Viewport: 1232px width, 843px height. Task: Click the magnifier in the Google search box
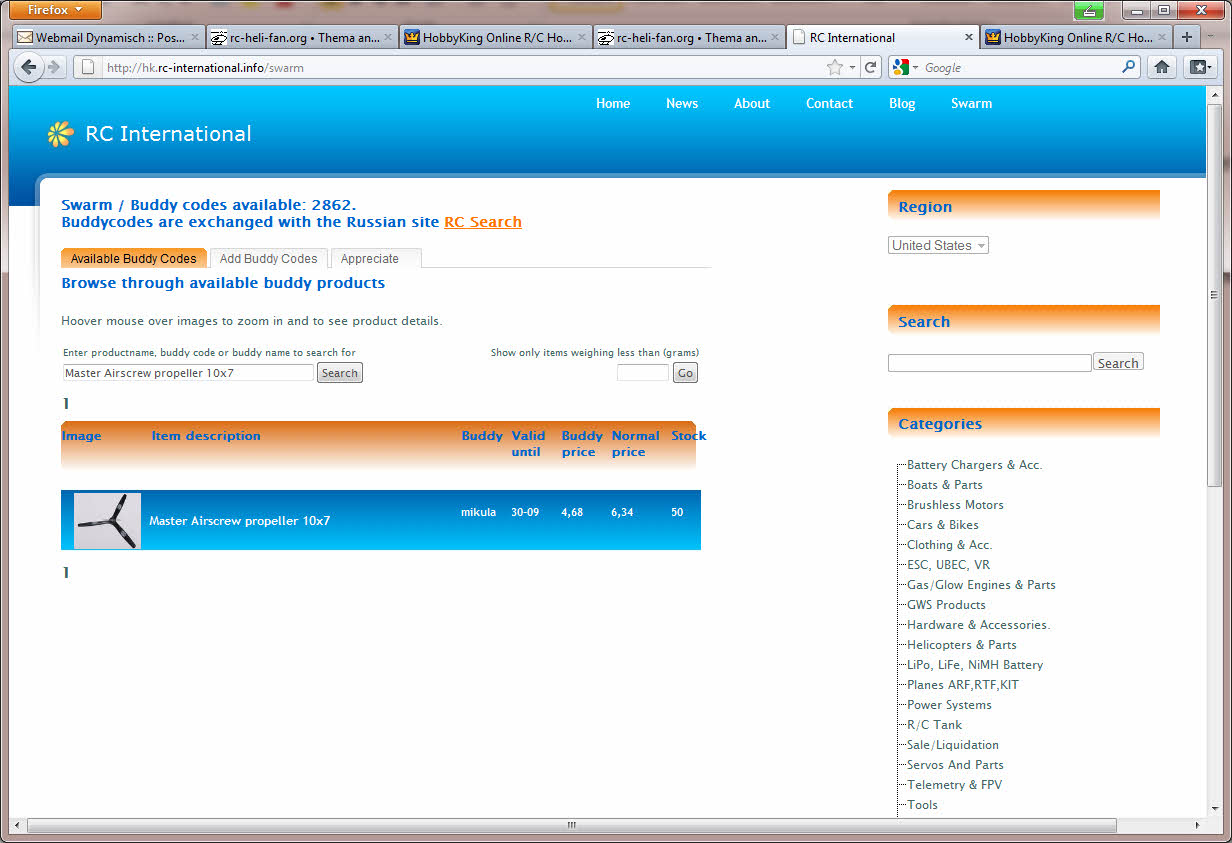pos(1129,67)
